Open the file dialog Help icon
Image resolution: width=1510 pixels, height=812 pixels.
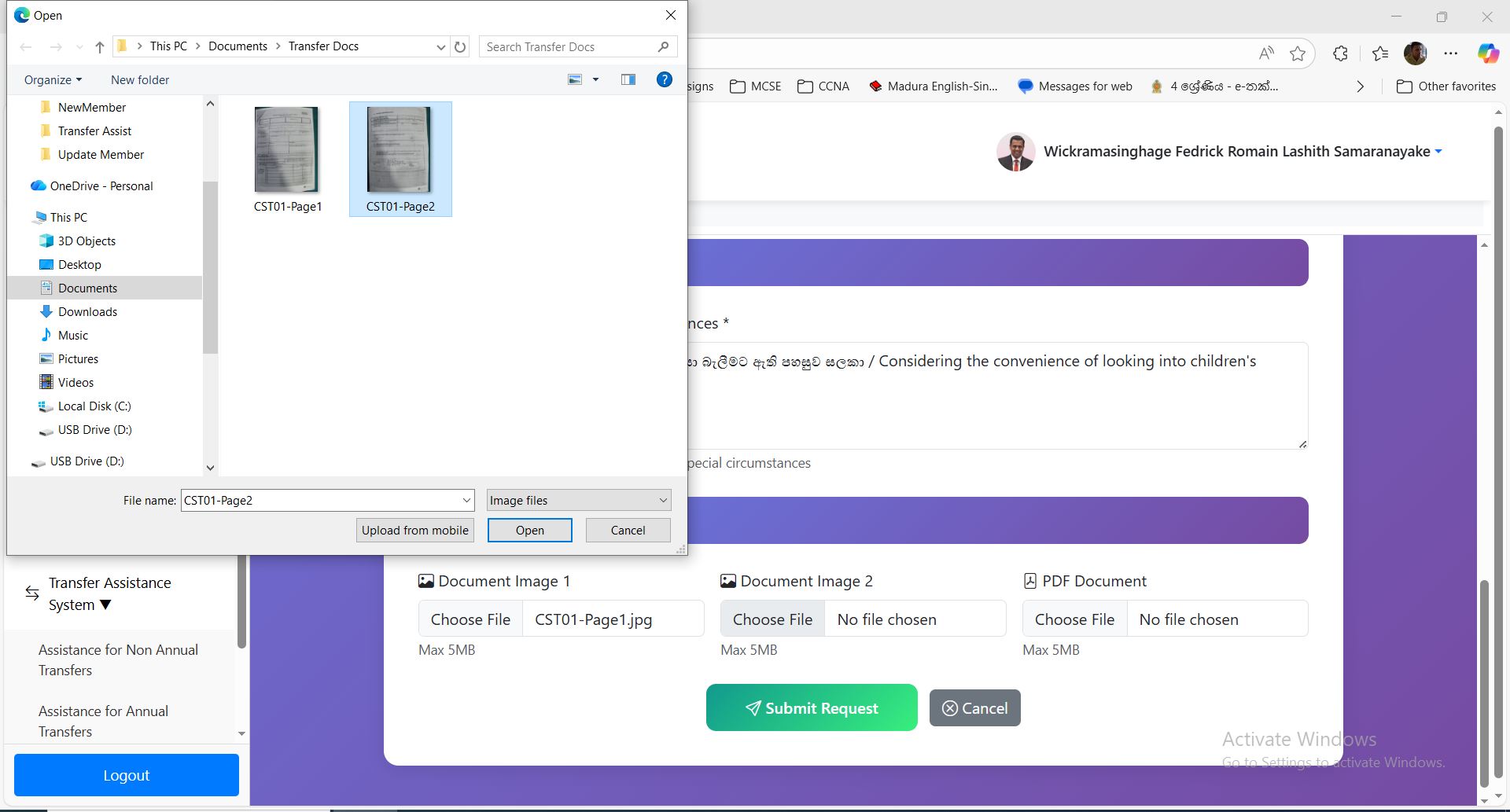664,79
